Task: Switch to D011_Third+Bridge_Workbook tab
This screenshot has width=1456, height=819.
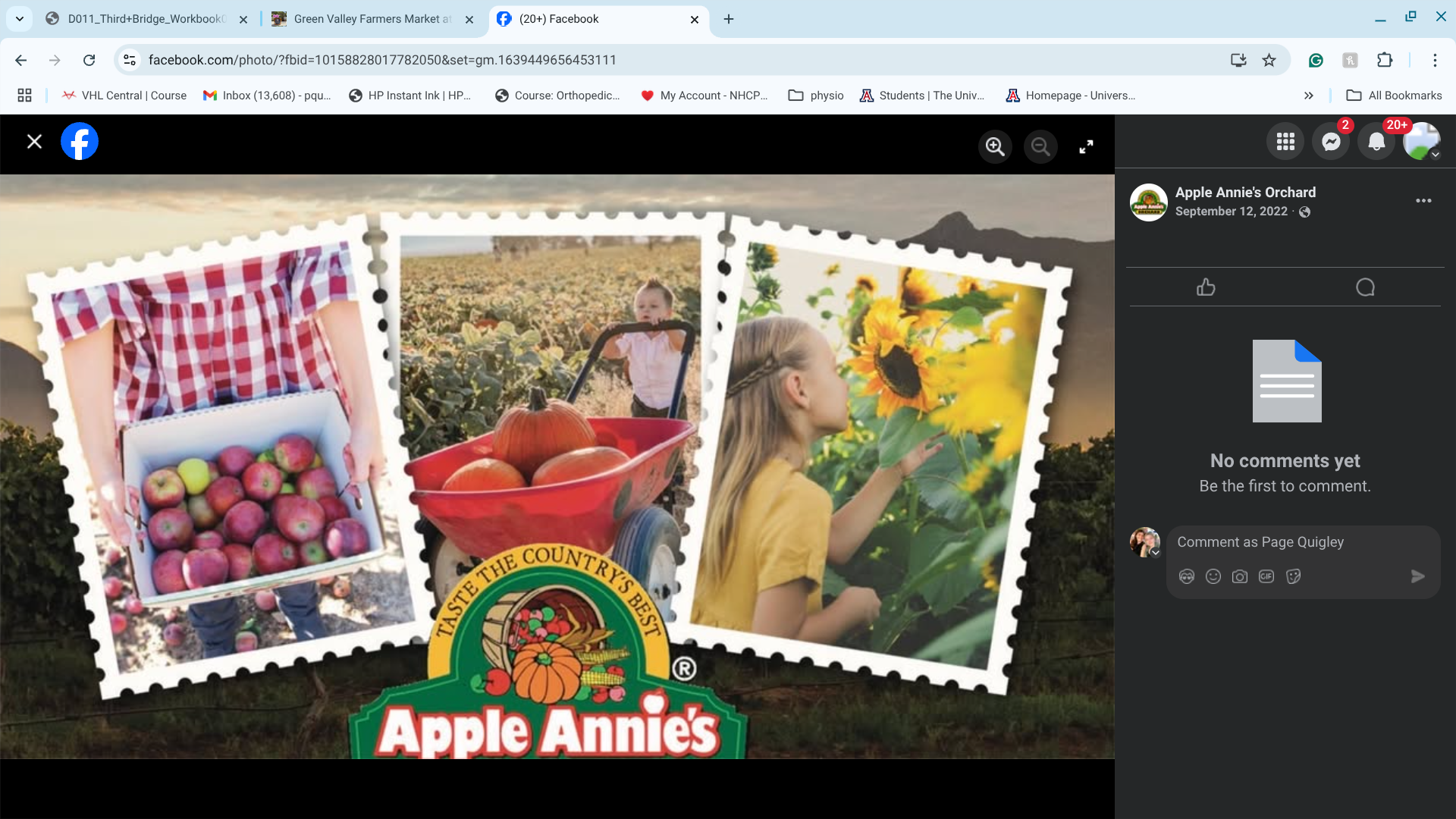Action: click(x=146, y=19)
